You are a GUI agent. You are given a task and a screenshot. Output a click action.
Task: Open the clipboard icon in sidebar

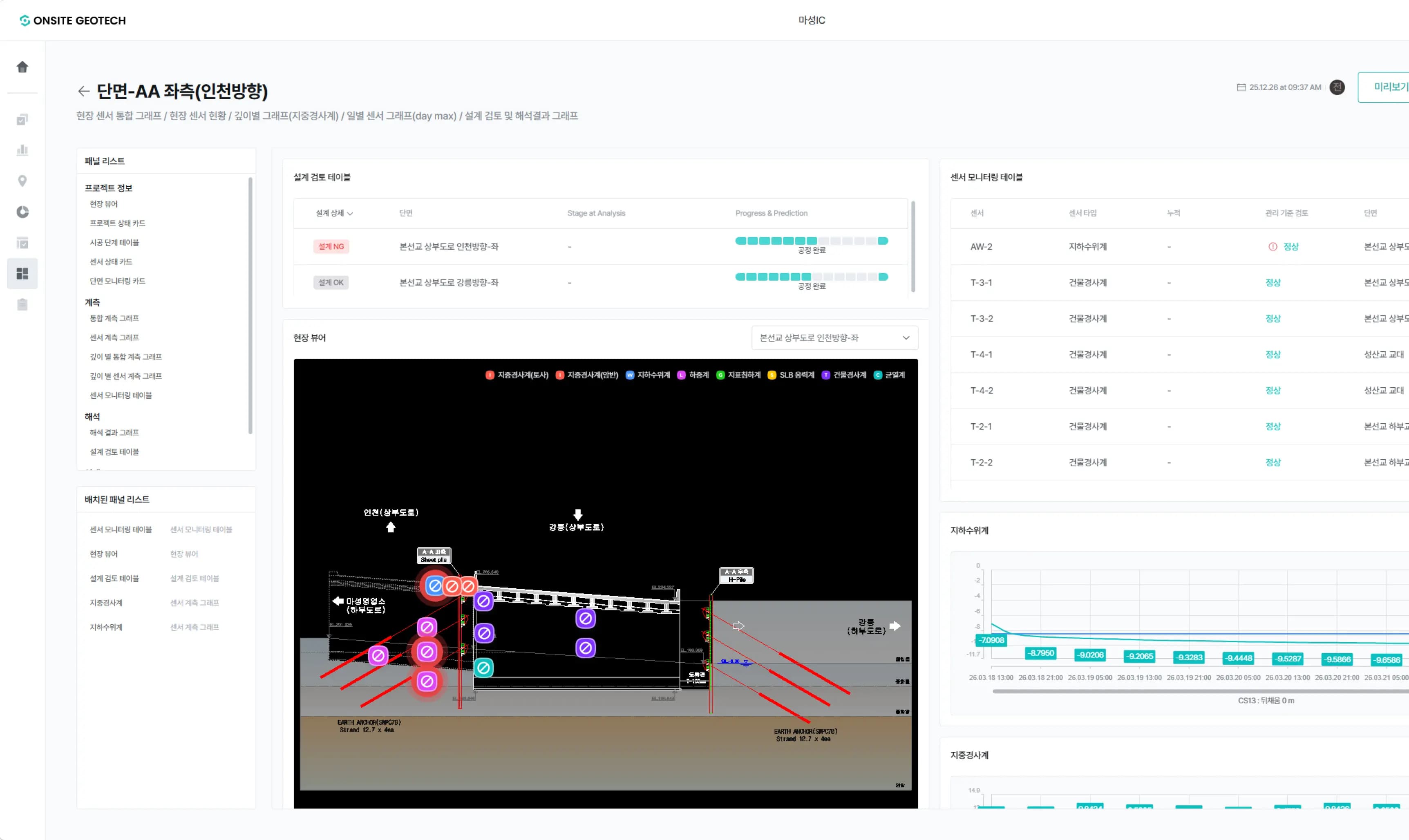(22, 304)
